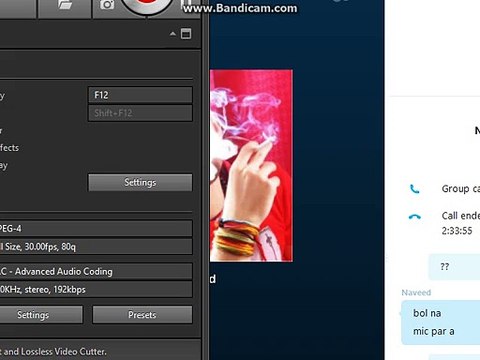Click the Shift+F12 hotkey field
The height and width of the screenshot is (360, 480).
click(x=140, y=113)
